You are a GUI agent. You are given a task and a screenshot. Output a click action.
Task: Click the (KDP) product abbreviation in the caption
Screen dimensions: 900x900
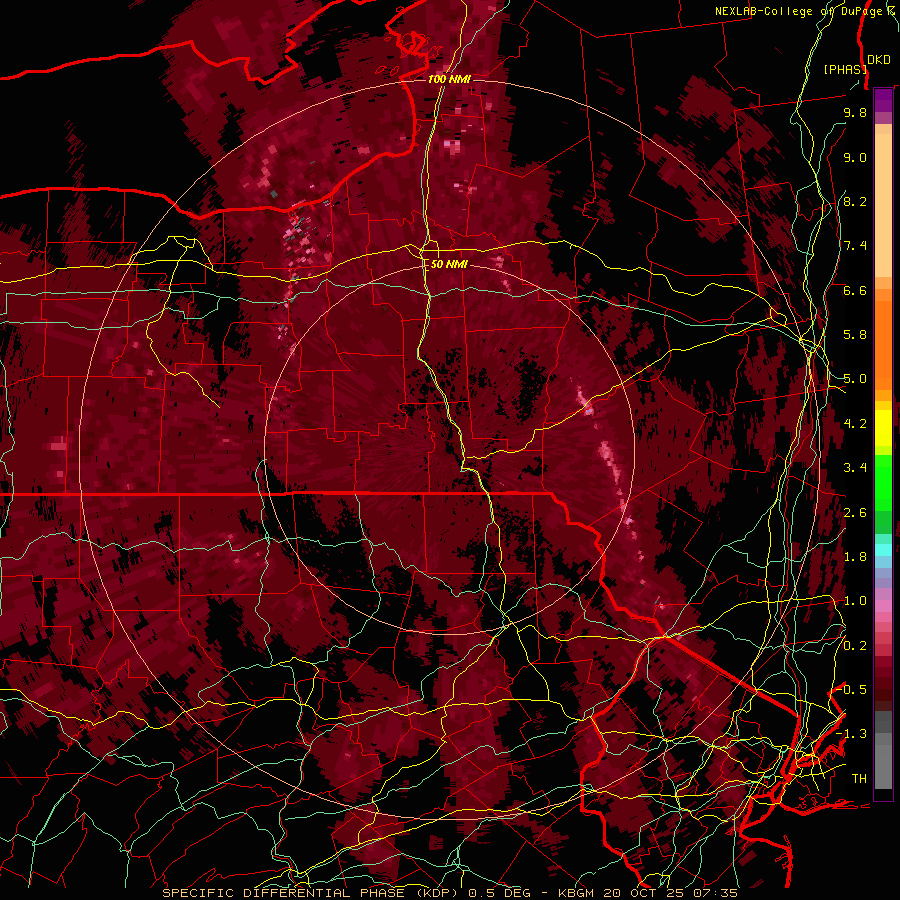[437, 893]
